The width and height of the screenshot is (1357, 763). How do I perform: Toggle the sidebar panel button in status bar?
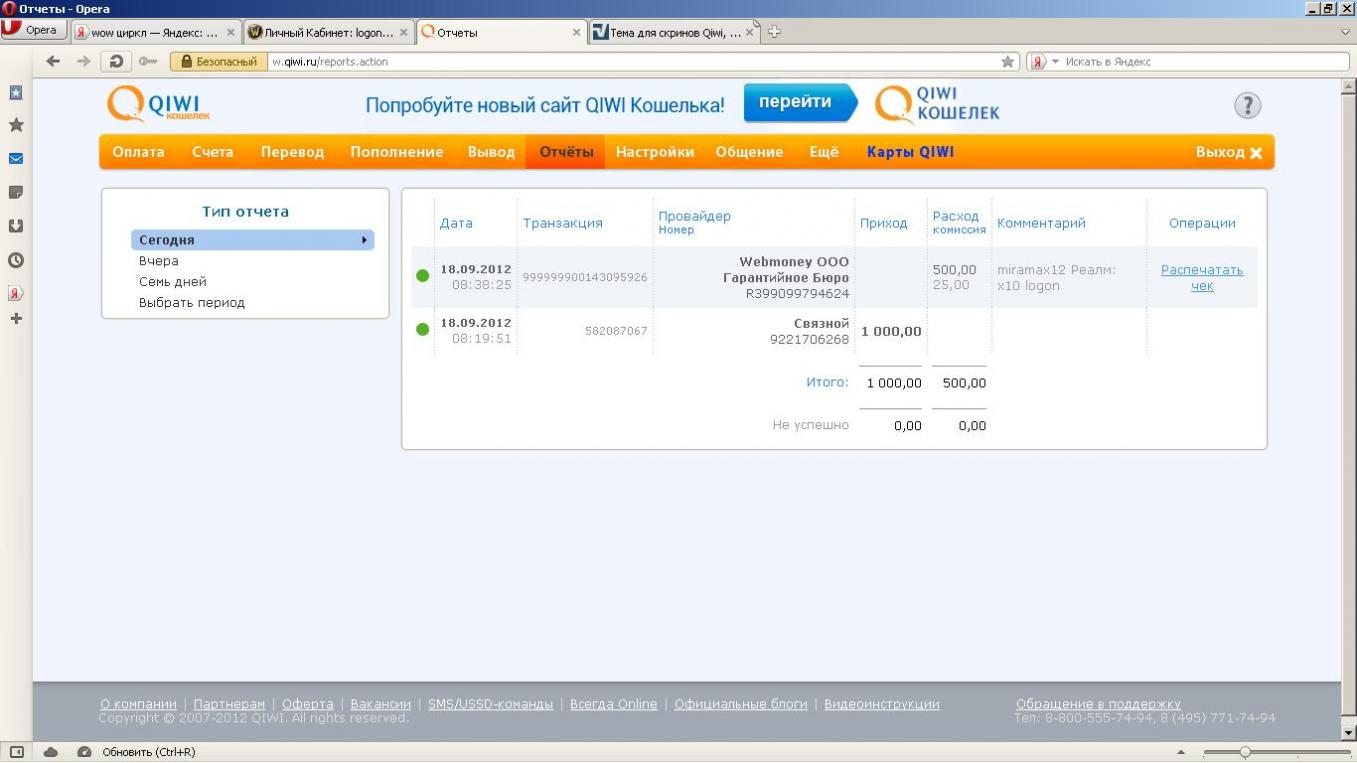click(16, 752)
